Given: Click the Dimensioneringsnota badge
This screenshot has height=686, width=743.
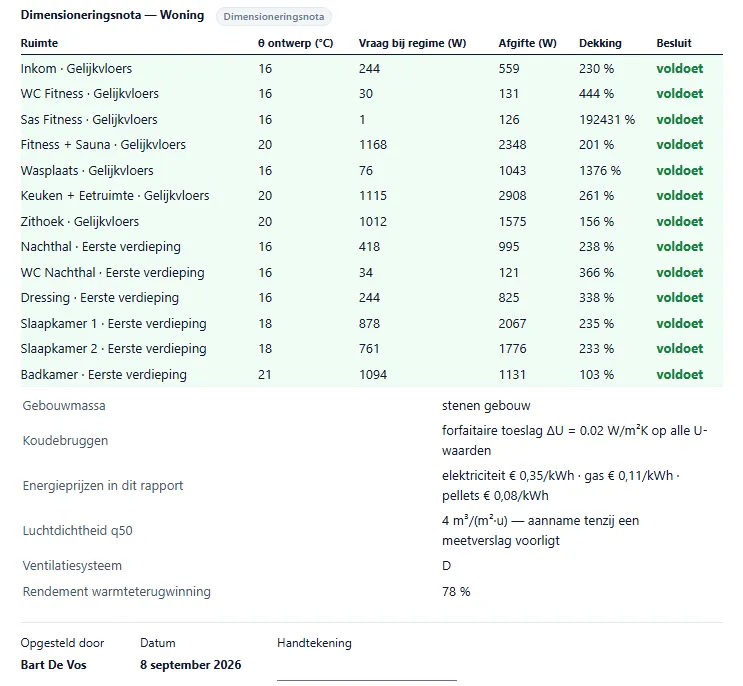Looking at the screenshot, I should [x=273, y=17].
